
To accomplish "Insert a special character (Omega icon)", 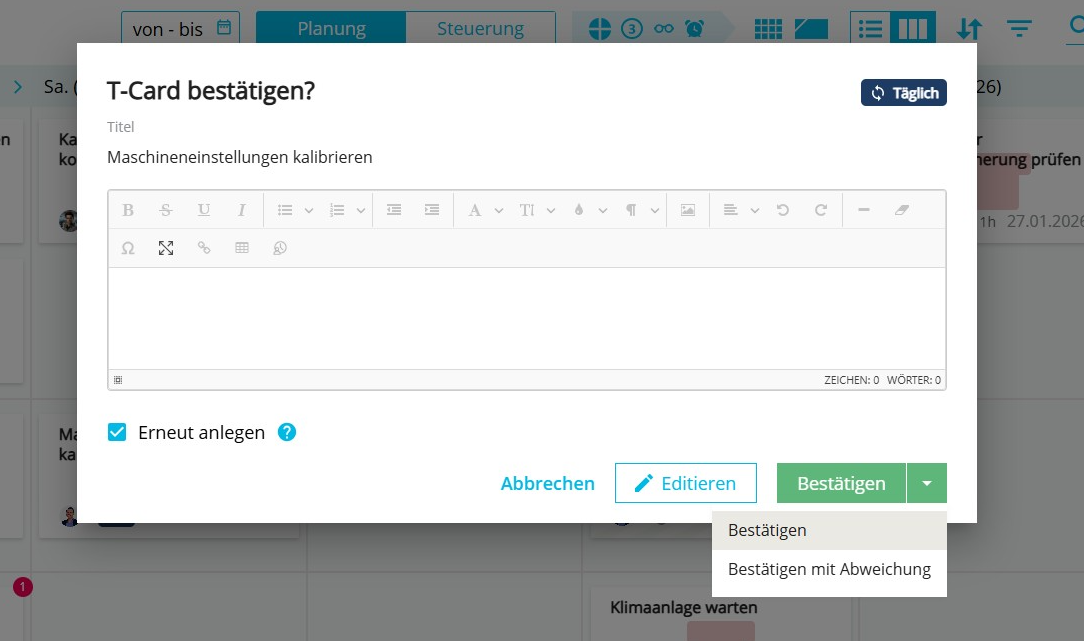I will tap(128, 248).
